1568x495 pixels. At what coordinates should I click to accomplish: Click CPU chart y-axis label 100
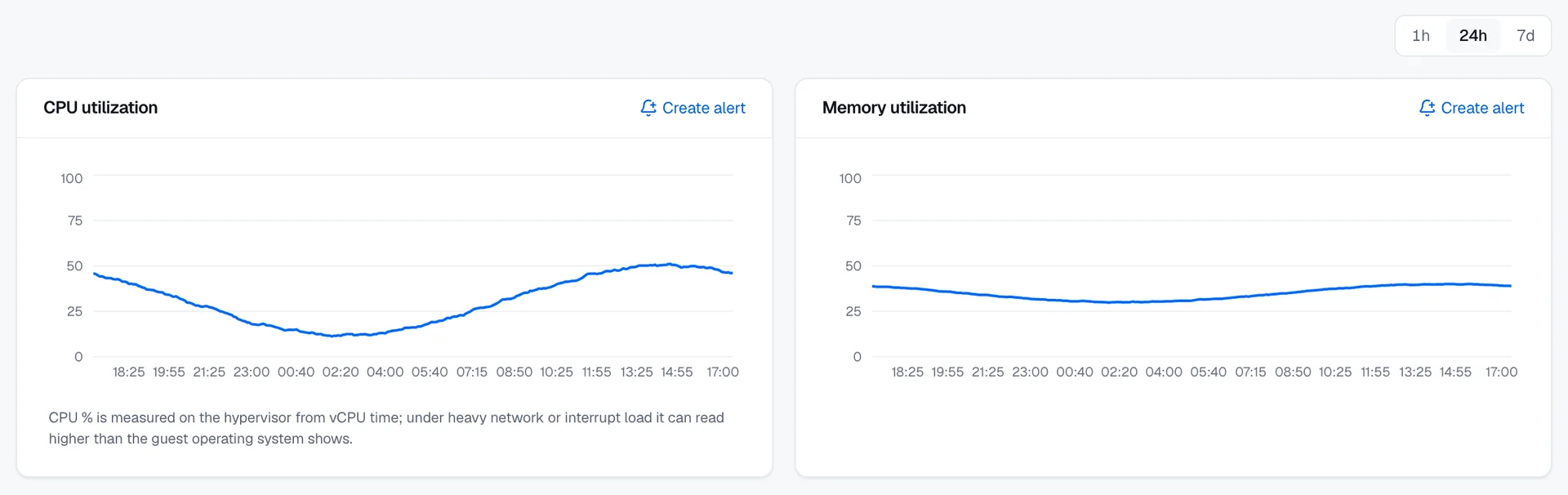(72, 178)
